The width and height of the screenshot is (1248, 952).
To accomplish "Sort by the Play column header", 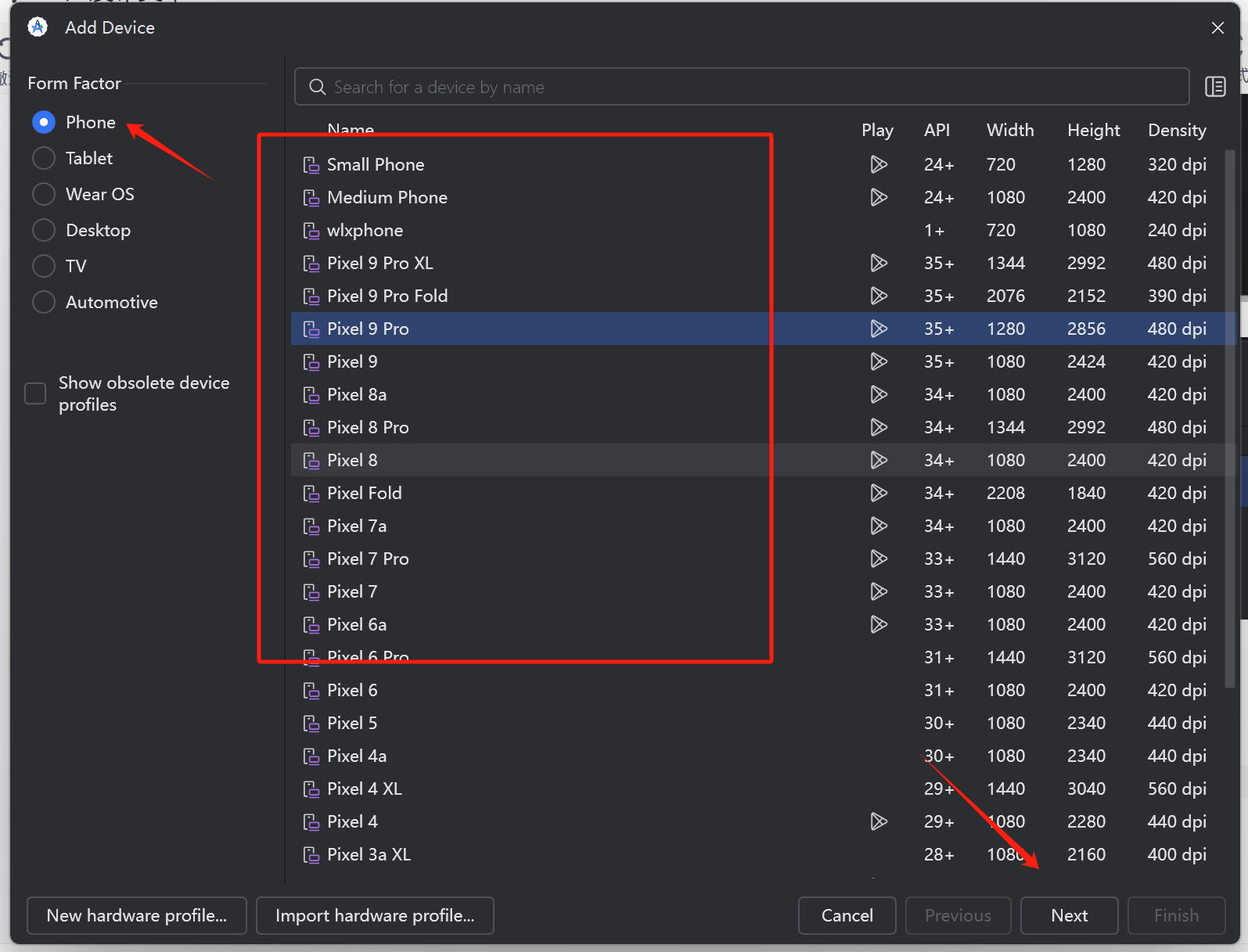I will [877, 130].
